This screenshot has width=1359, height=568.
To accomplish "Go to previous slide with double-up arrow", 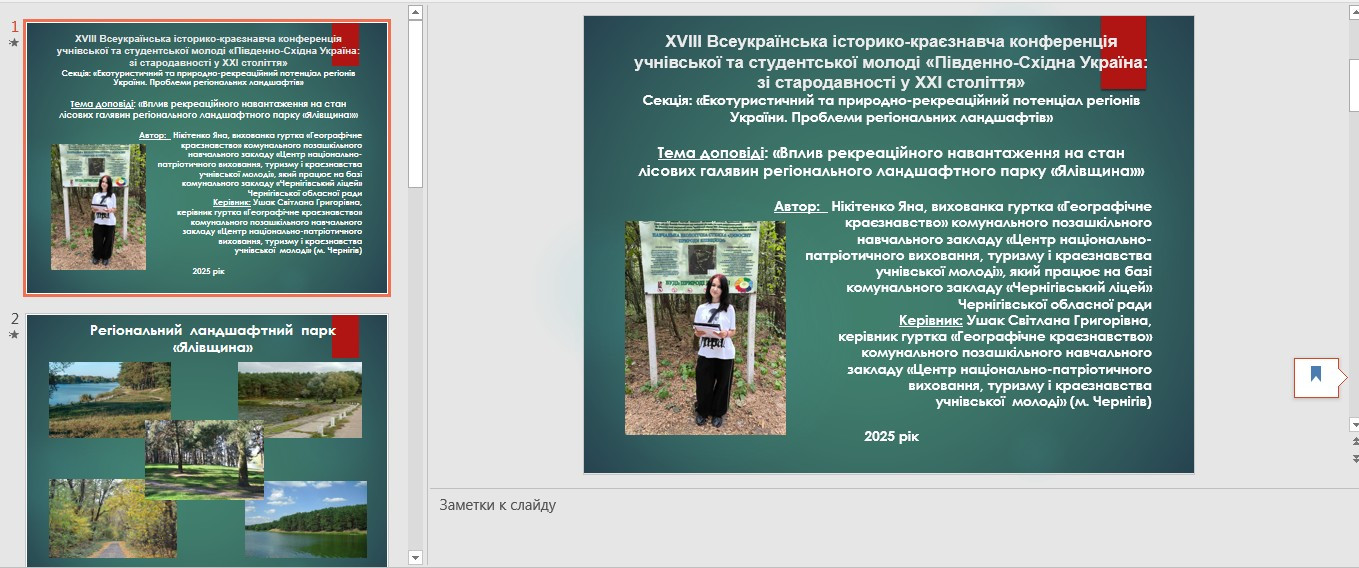I will click(x=1354, y=441).
